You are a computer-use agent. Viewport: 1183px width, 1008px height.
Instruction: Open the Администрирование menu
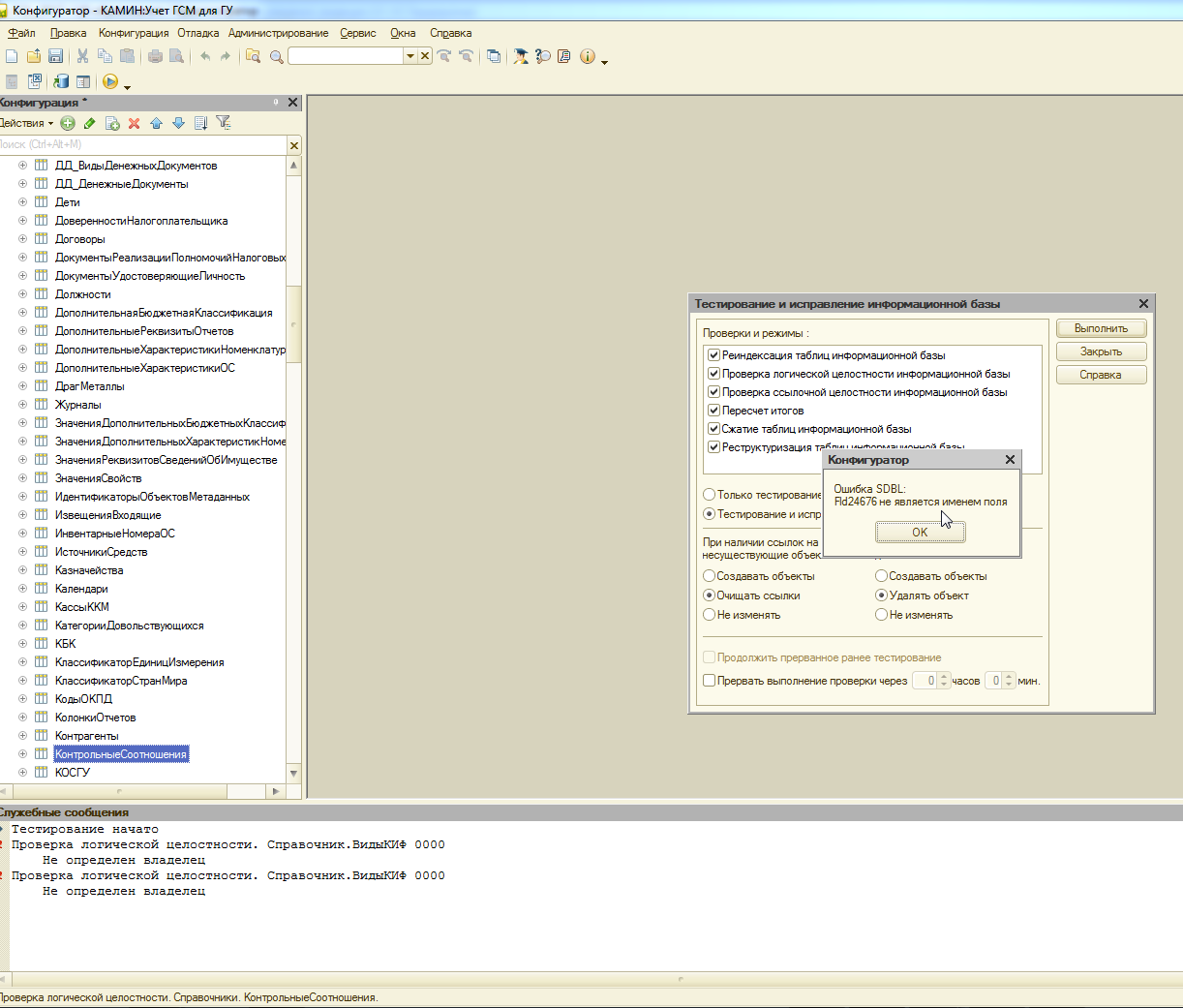278,33
